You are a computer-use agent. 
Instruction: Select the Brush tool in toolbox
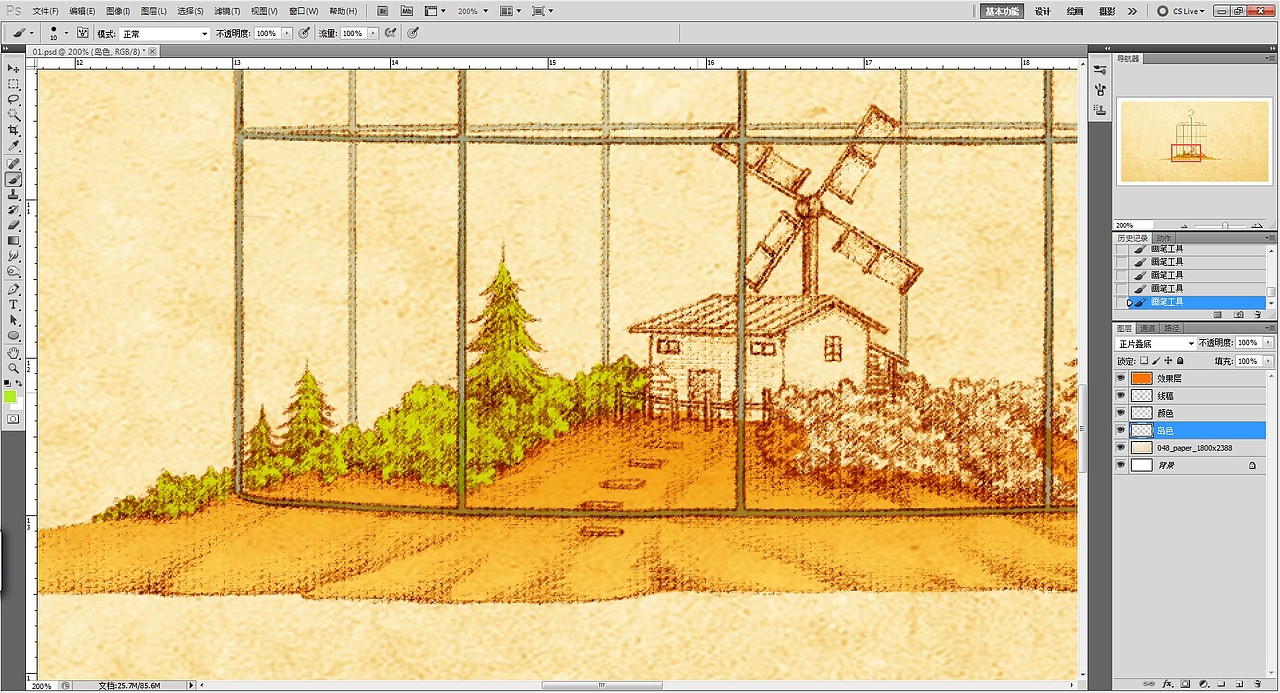click(14, 180)
